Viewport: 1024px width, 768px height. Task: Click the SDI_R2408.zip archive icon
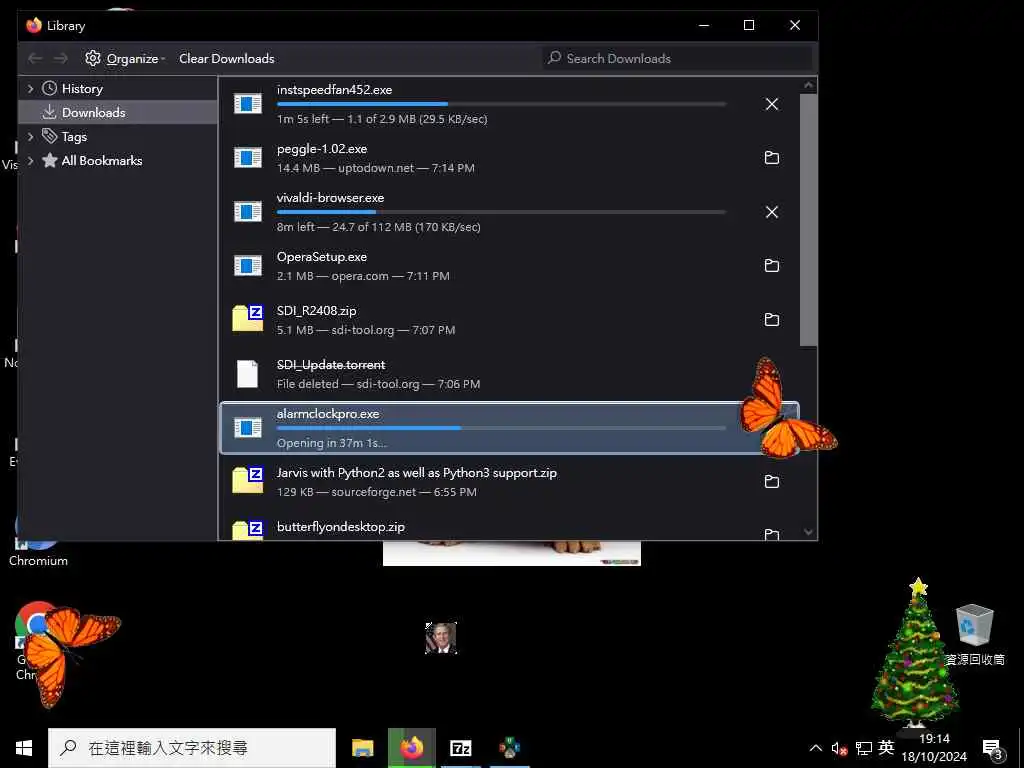[248, 318]
